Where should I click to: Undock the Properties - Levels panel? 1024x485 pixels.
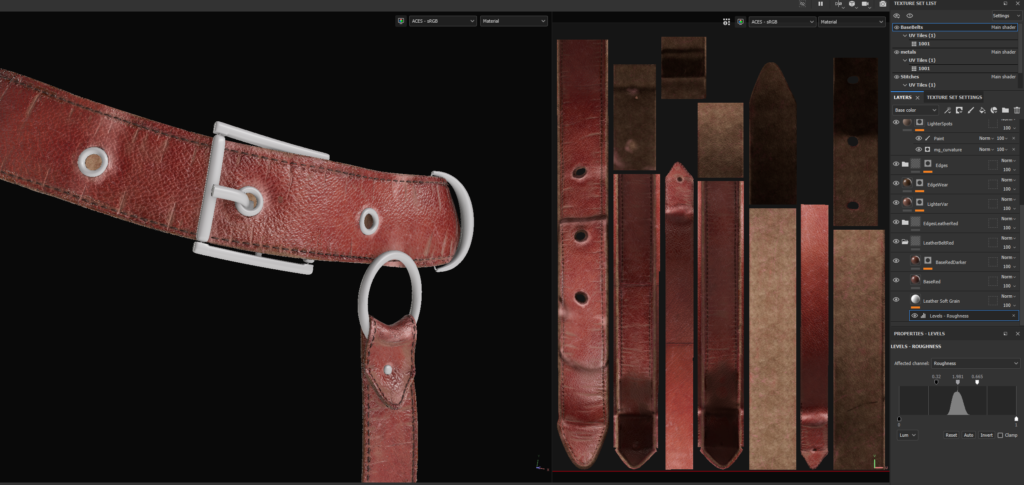pos(1006,334)
